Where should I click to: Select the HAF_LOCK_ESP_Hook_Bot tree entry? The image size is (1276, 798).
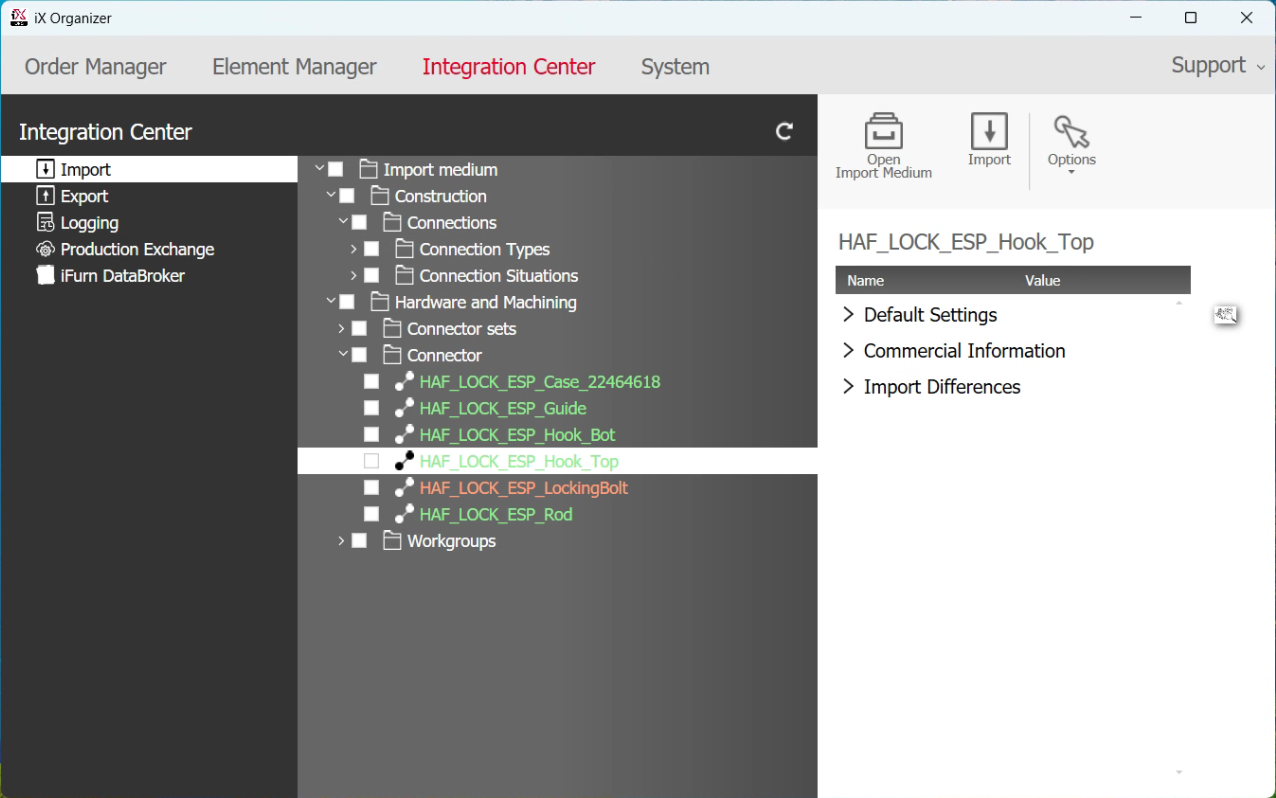click(x=517, y=434)
